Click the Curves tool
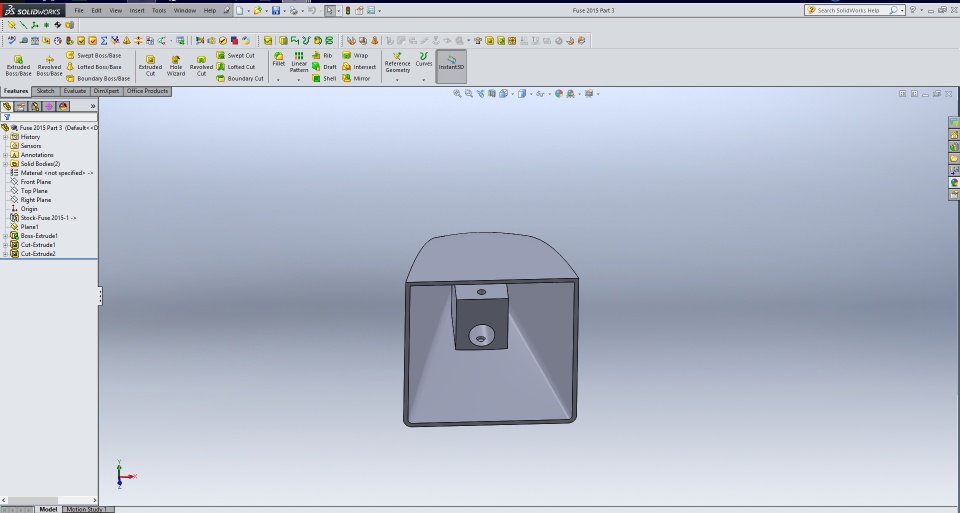Image resolution: width=960 pixels, height=513 pixels. click(424, 59)
